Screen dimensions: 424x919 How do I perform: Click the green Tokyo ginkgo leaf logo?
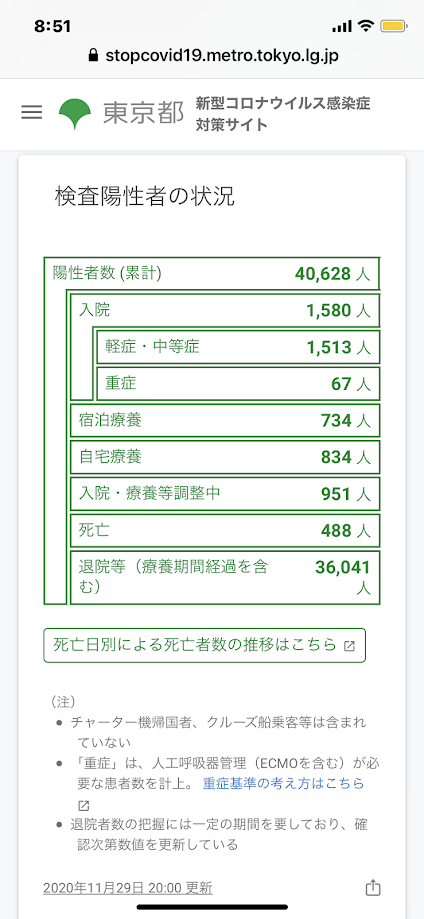pyautogui.click(x=74, y=114)
